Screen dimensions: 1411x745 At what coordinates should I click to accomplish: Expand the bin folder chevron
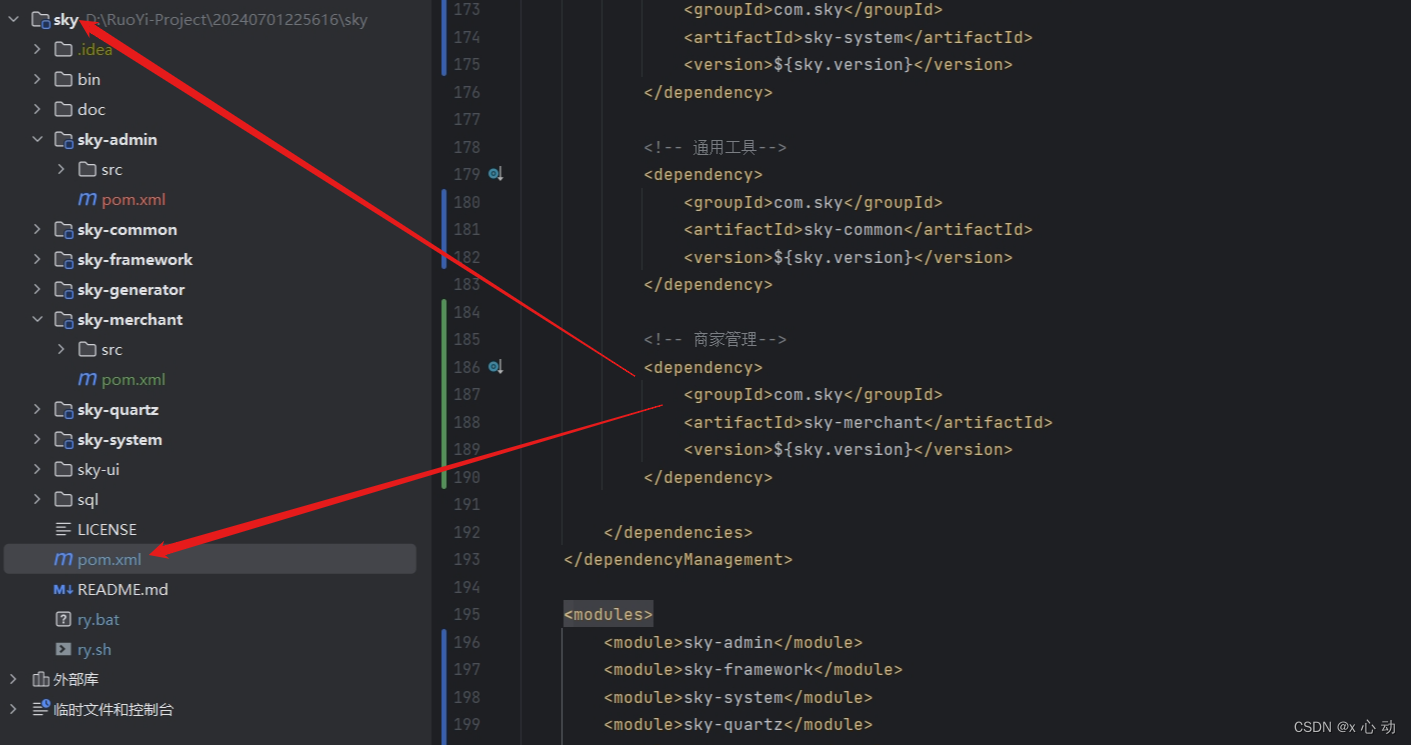[x=37, y=80]
